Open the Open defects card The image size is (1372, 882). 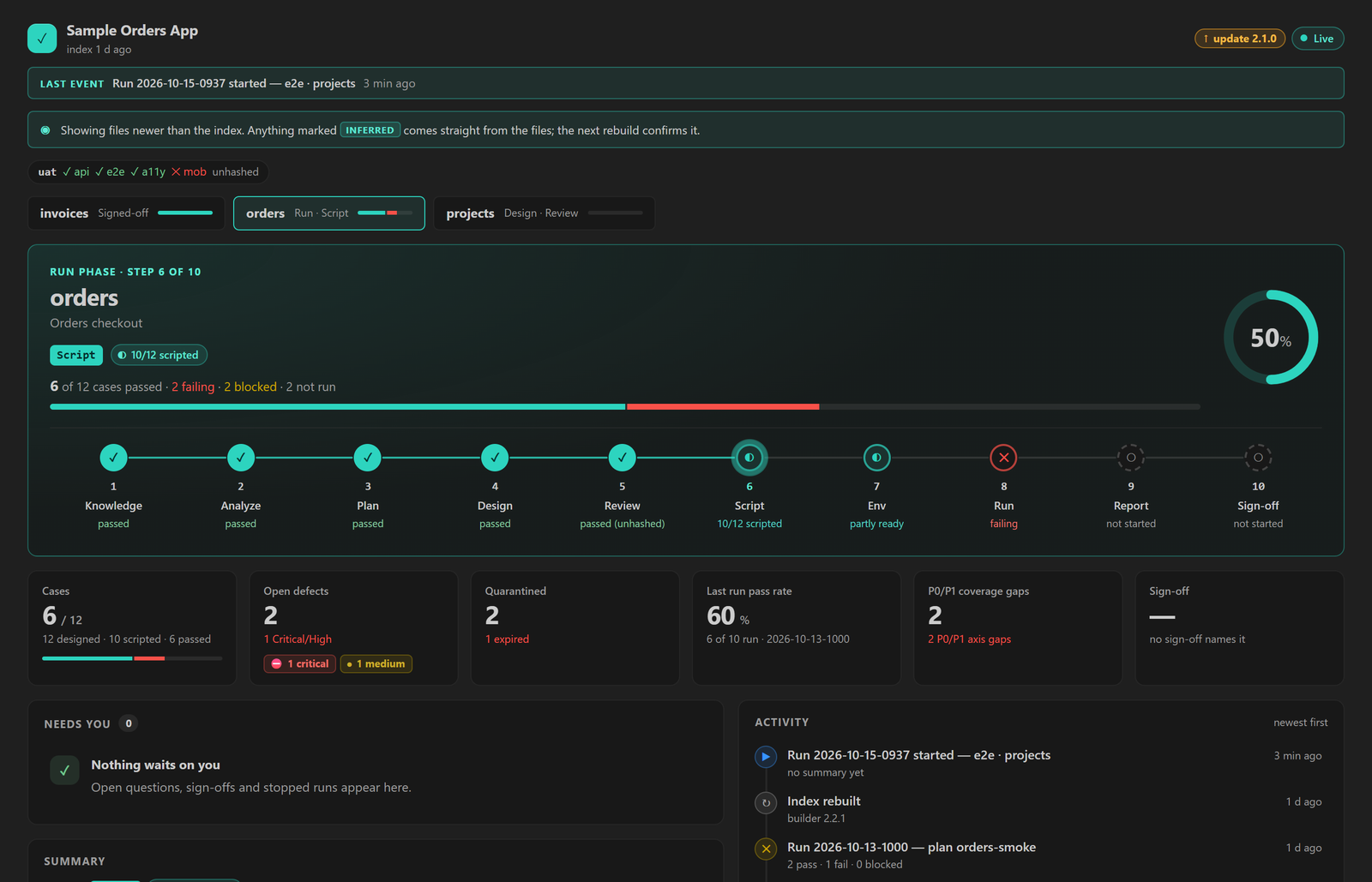tap(353, 628)
